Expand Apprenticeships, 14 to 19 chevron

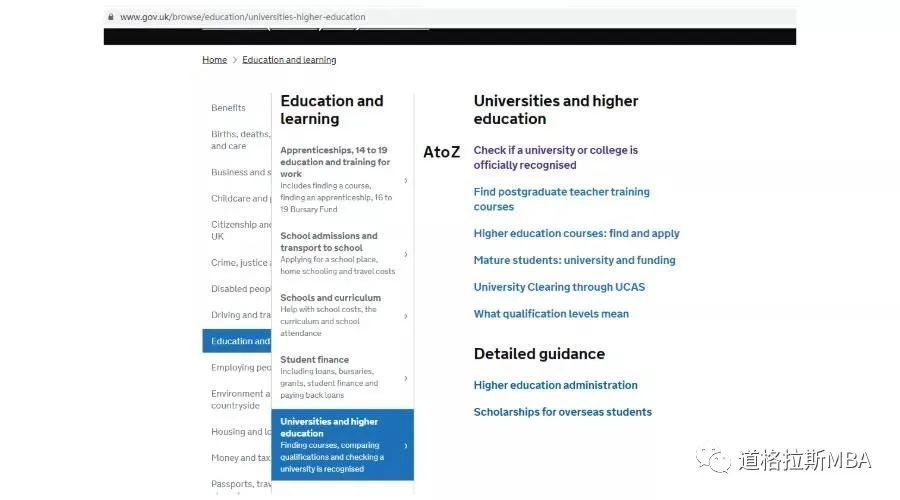point(405,181)
